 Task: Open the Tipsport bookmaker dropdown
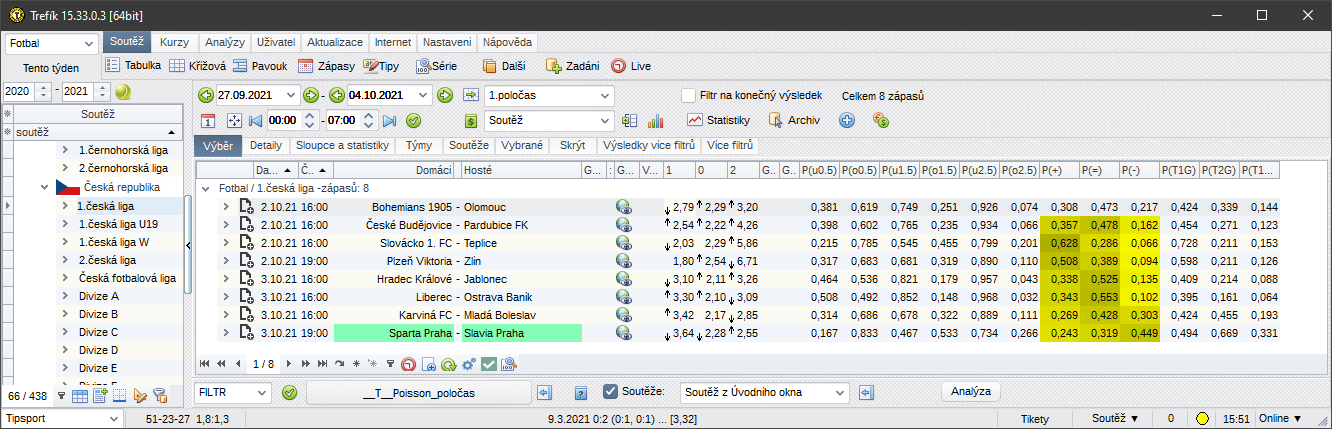tap(64, 418)
